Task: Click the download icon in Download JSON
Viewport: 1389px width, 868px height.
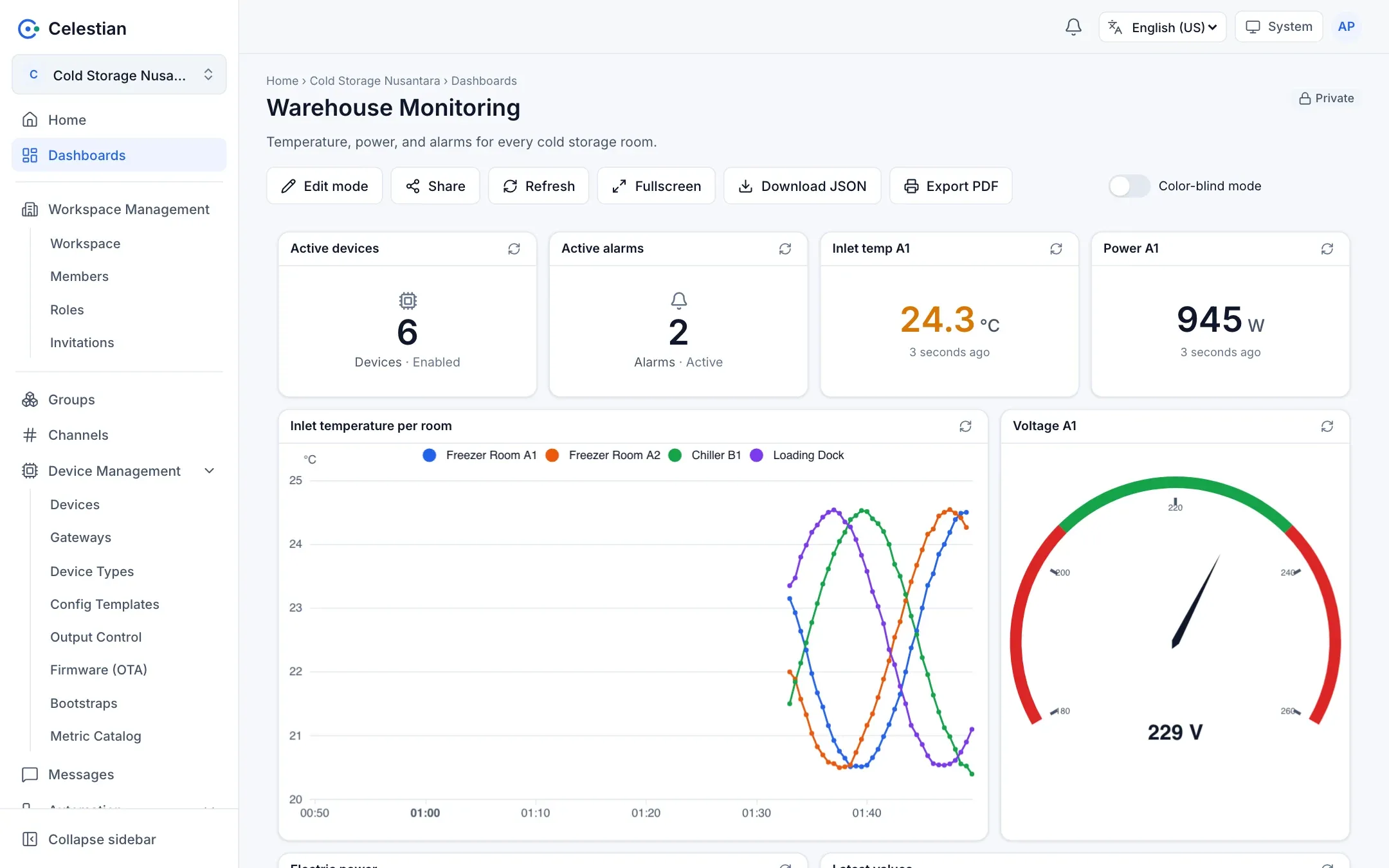Action: coord(745,186)
